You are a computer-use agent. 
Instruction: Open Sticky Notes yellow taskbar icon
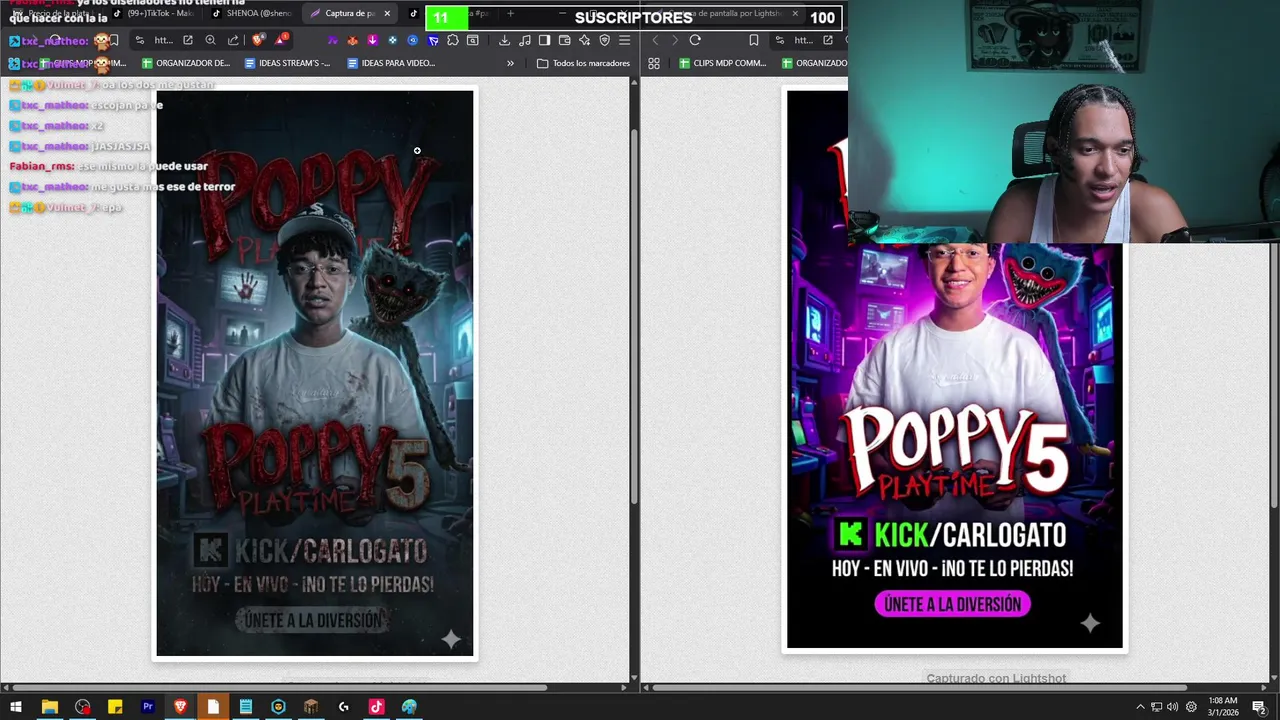pyautogui.click(x=115, y=707)
